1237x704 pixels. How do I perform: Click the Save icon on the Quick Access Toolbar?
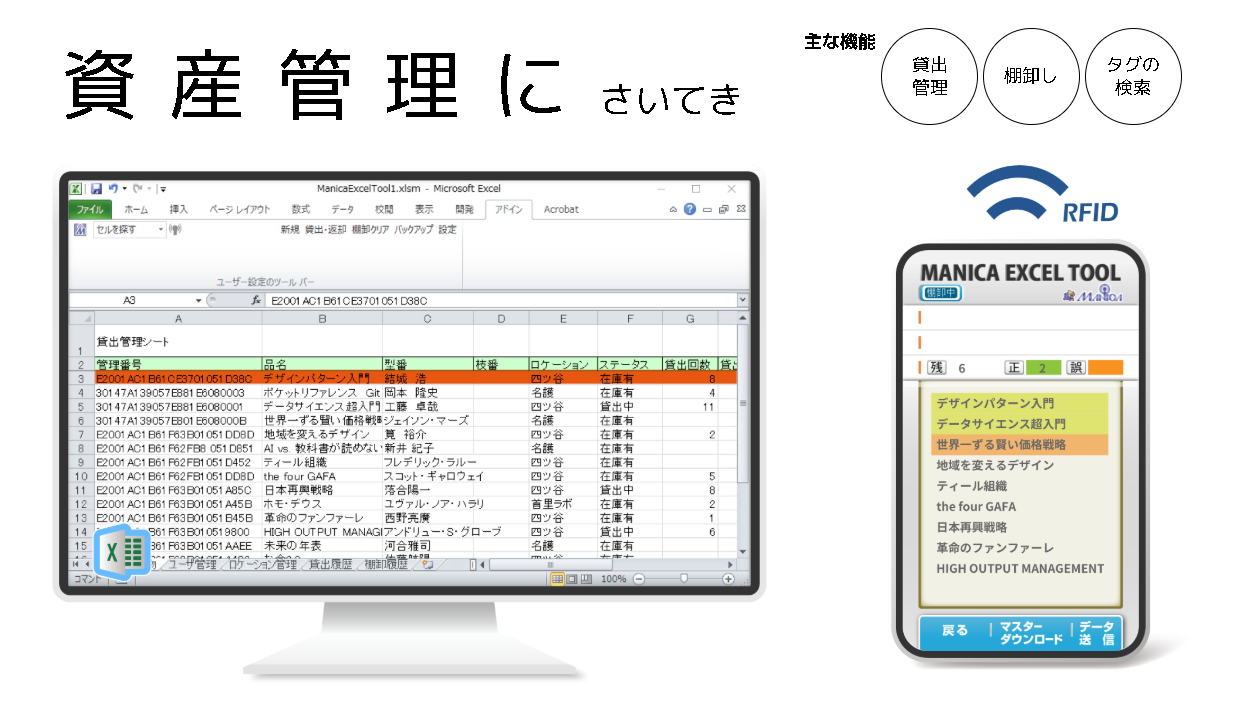tap(96, 188)
